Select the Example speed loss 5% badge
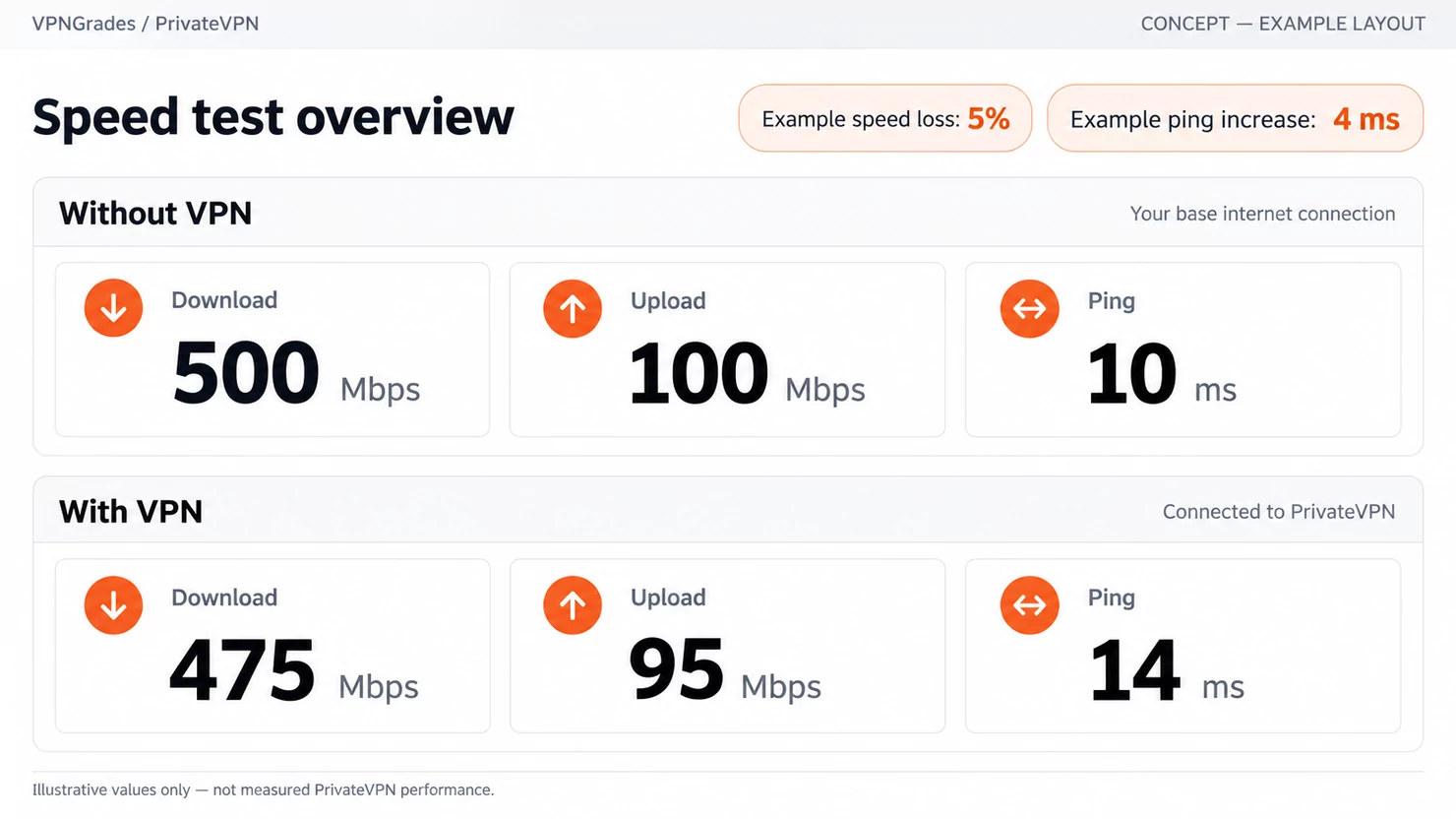This screenshot has height=819, width=1456. (885, 118)
